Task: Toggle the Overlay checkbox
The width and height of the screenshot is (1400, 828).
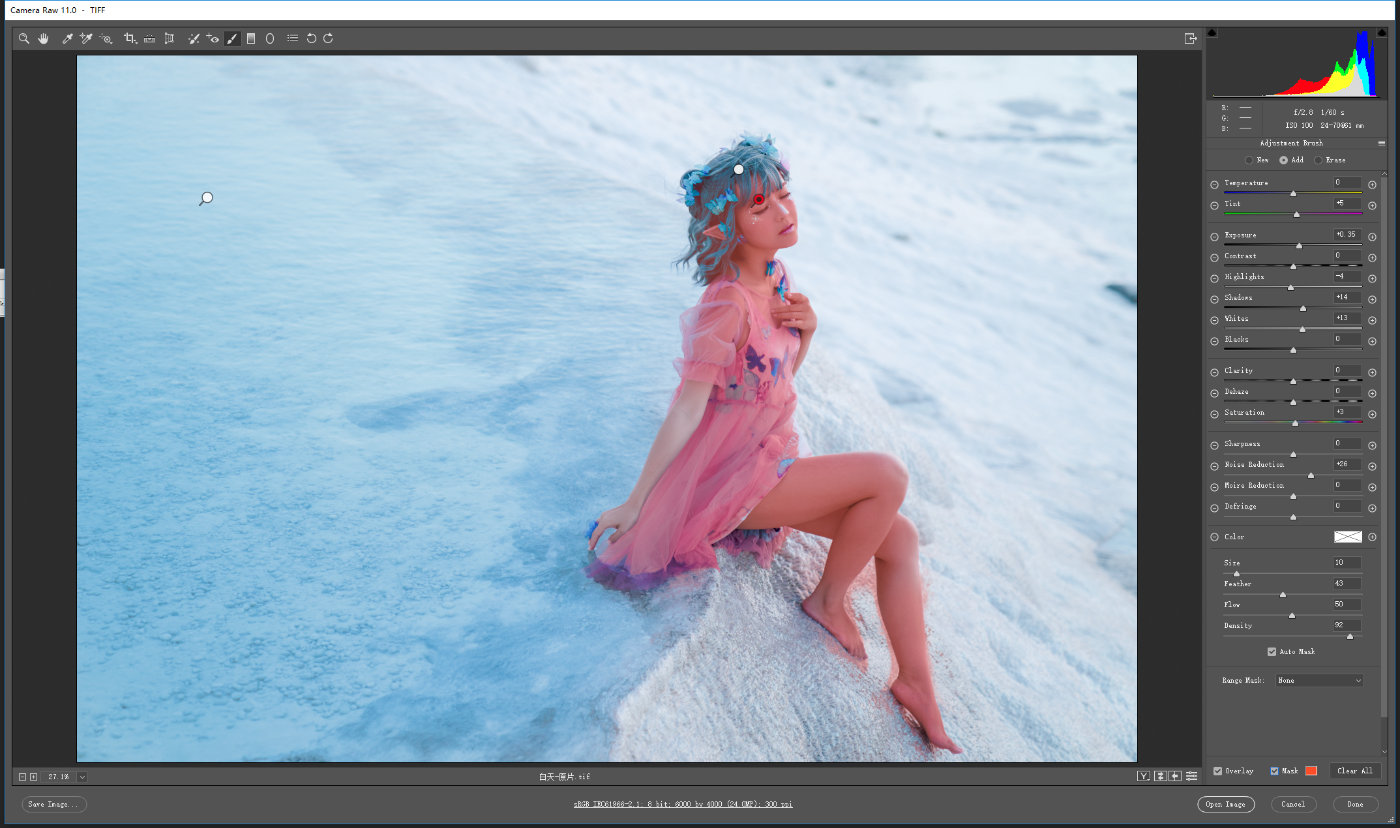Action: (x=1218, y=771)
